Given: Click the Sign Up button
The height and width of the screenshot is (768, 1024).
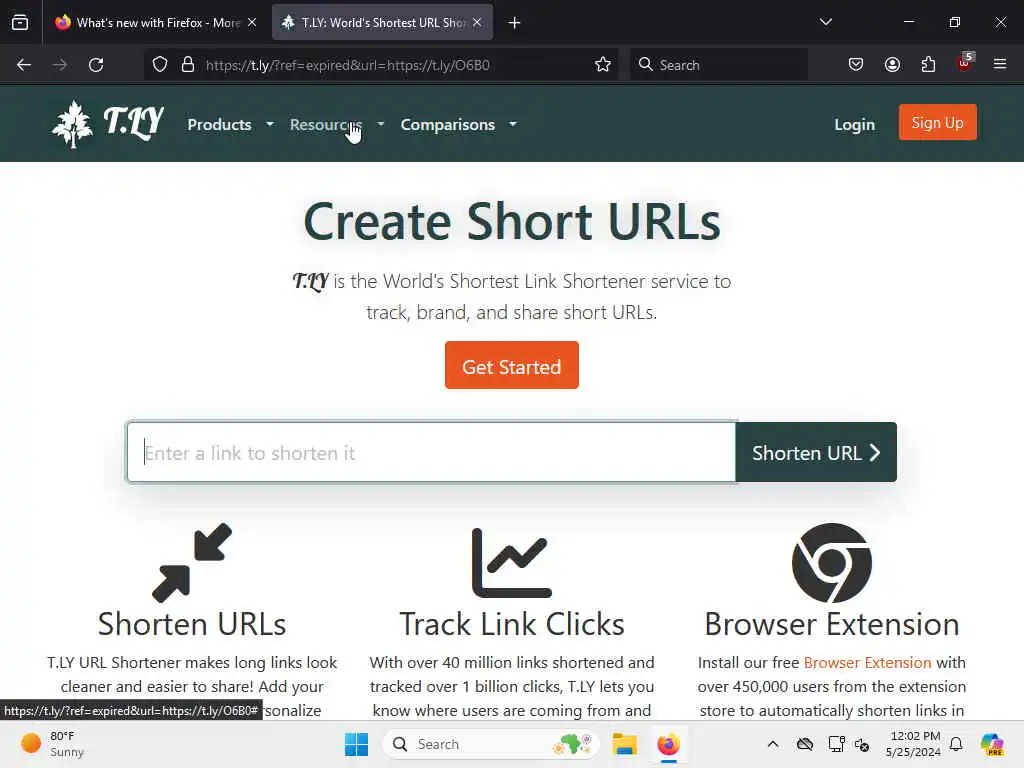Looking at the screenshot, I should coord(937,123).
